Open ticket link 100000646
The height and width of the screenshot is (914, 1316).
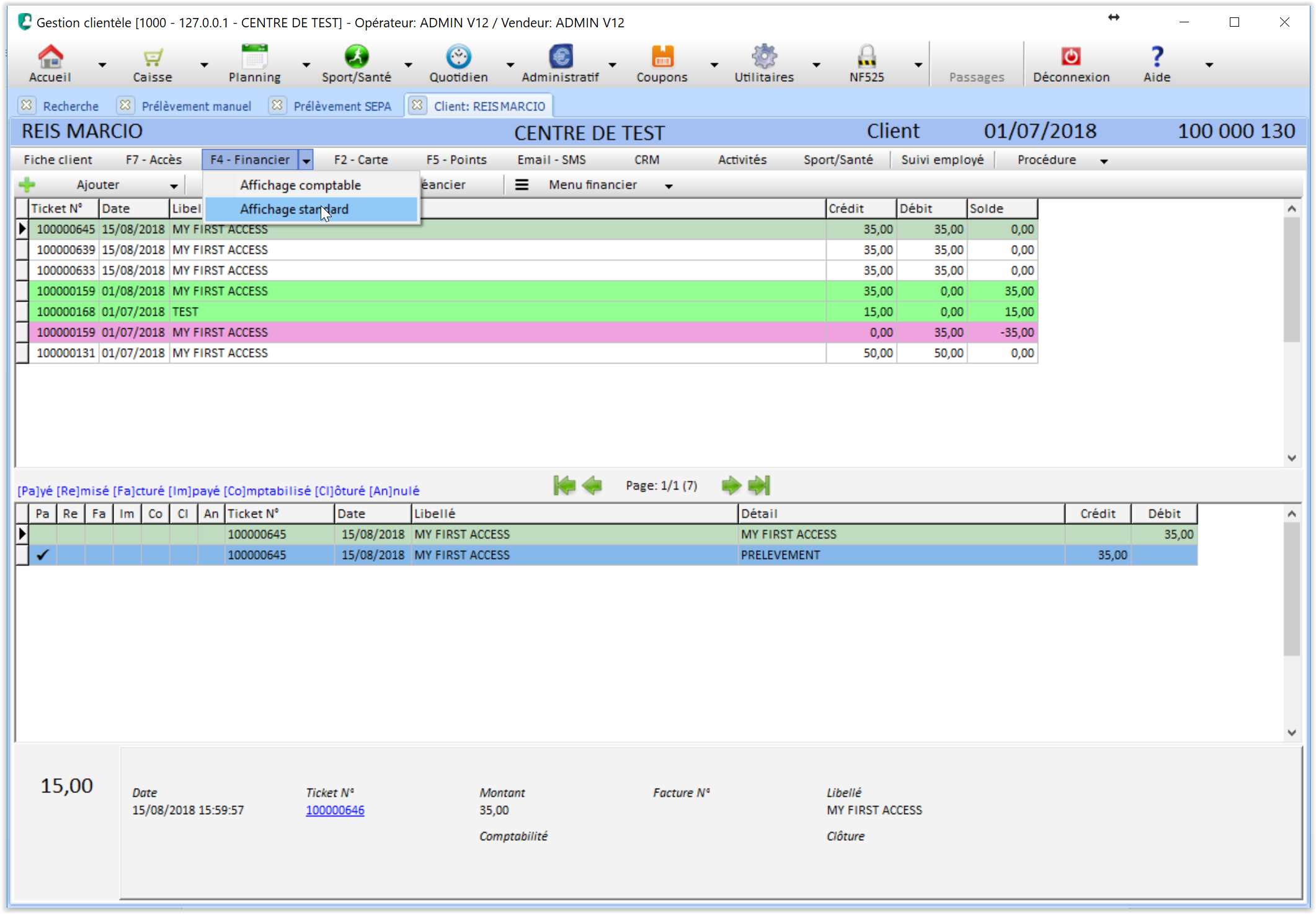pos(335,810)
